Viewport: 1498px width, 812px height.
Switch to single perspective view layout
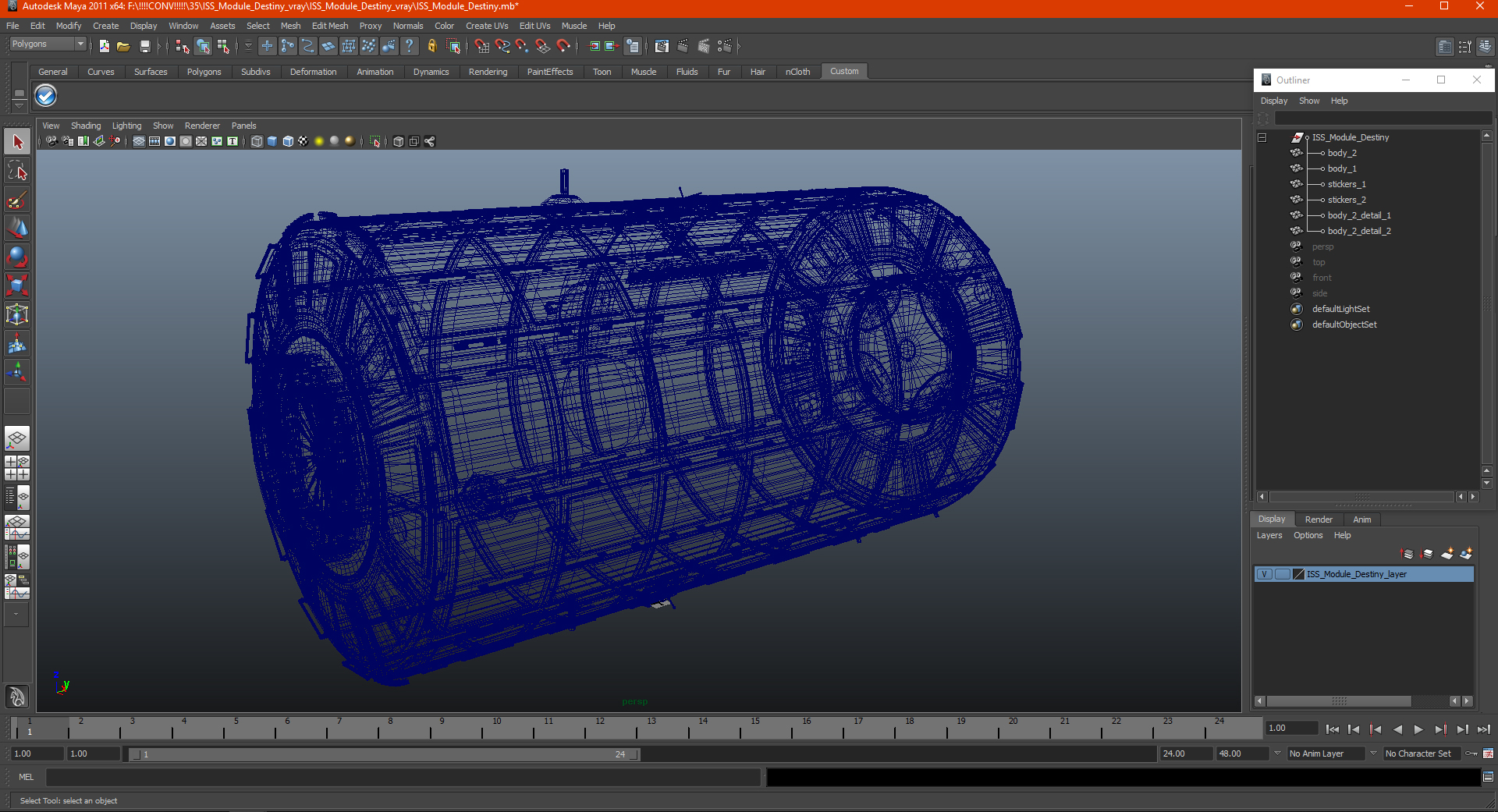click(17, 438)
